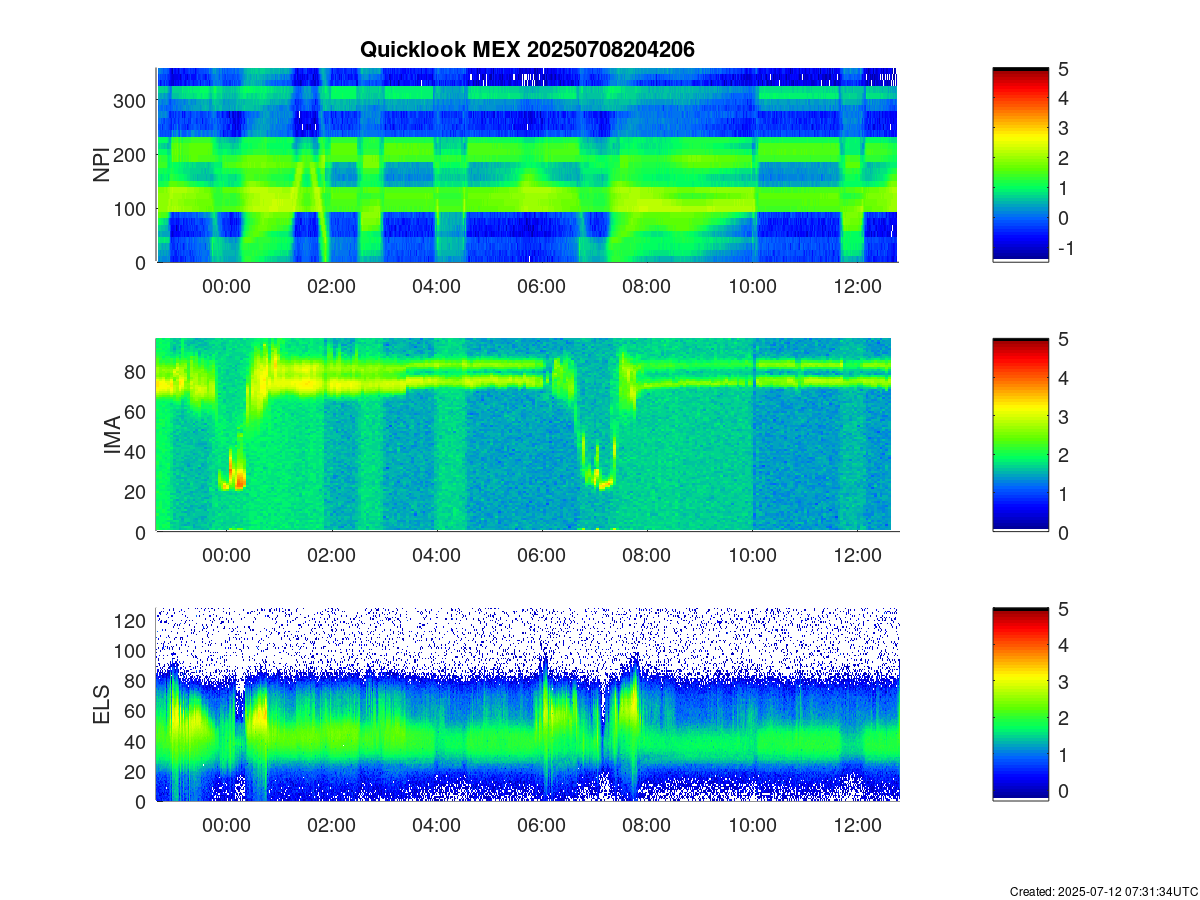Image resolution: width=1200 pixels, height=900 pixels.
Task: Click the '5' label on the IMA colorbar
Action: (x=1065, y=338)
